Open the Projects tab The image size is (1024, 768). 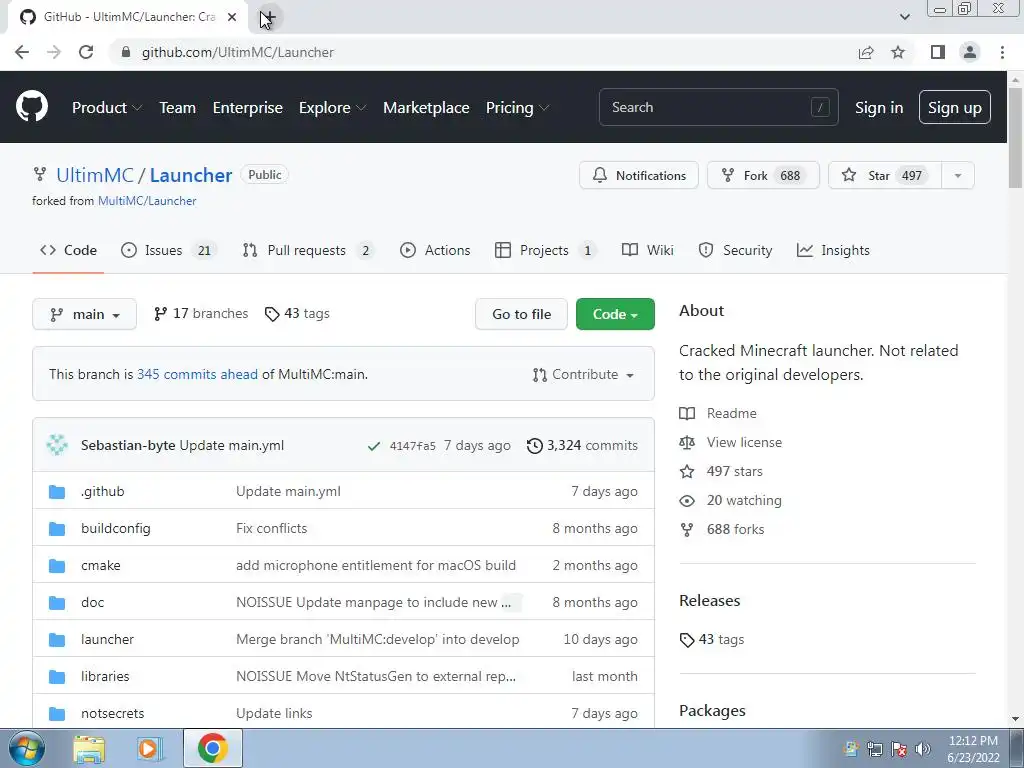point(546,250)
